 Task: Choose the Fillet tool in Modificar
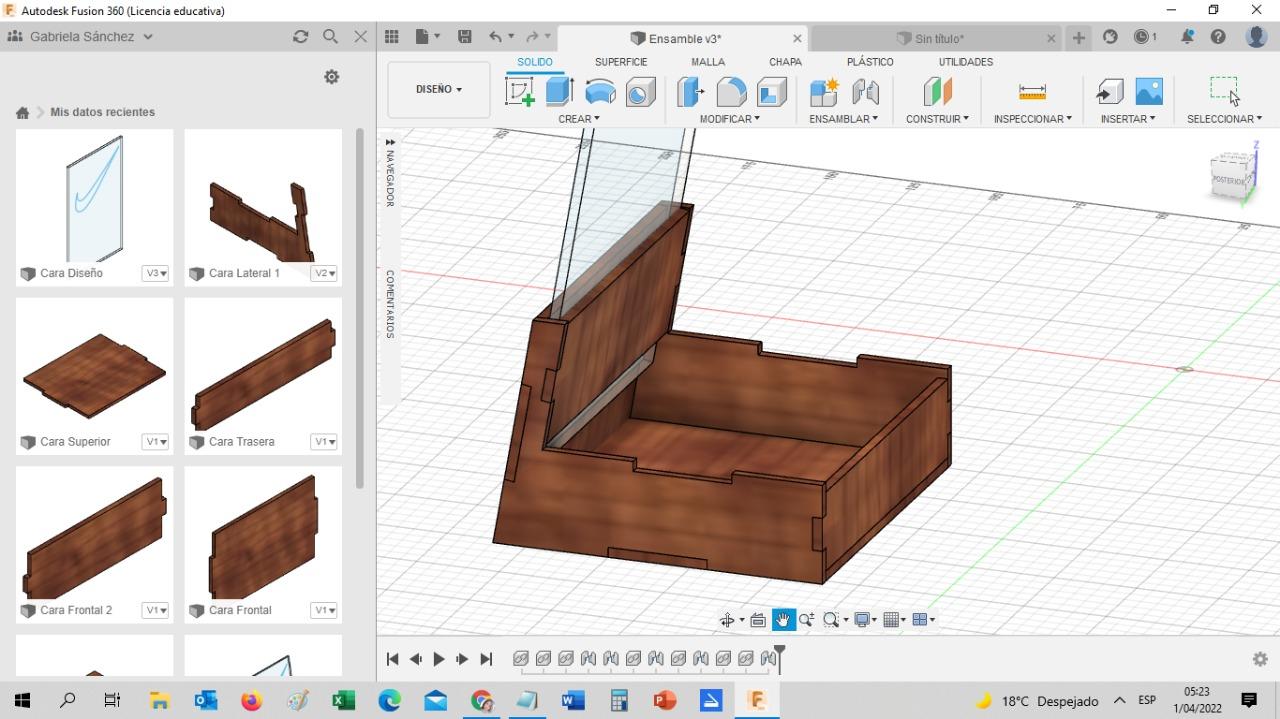tap(731, 92)
